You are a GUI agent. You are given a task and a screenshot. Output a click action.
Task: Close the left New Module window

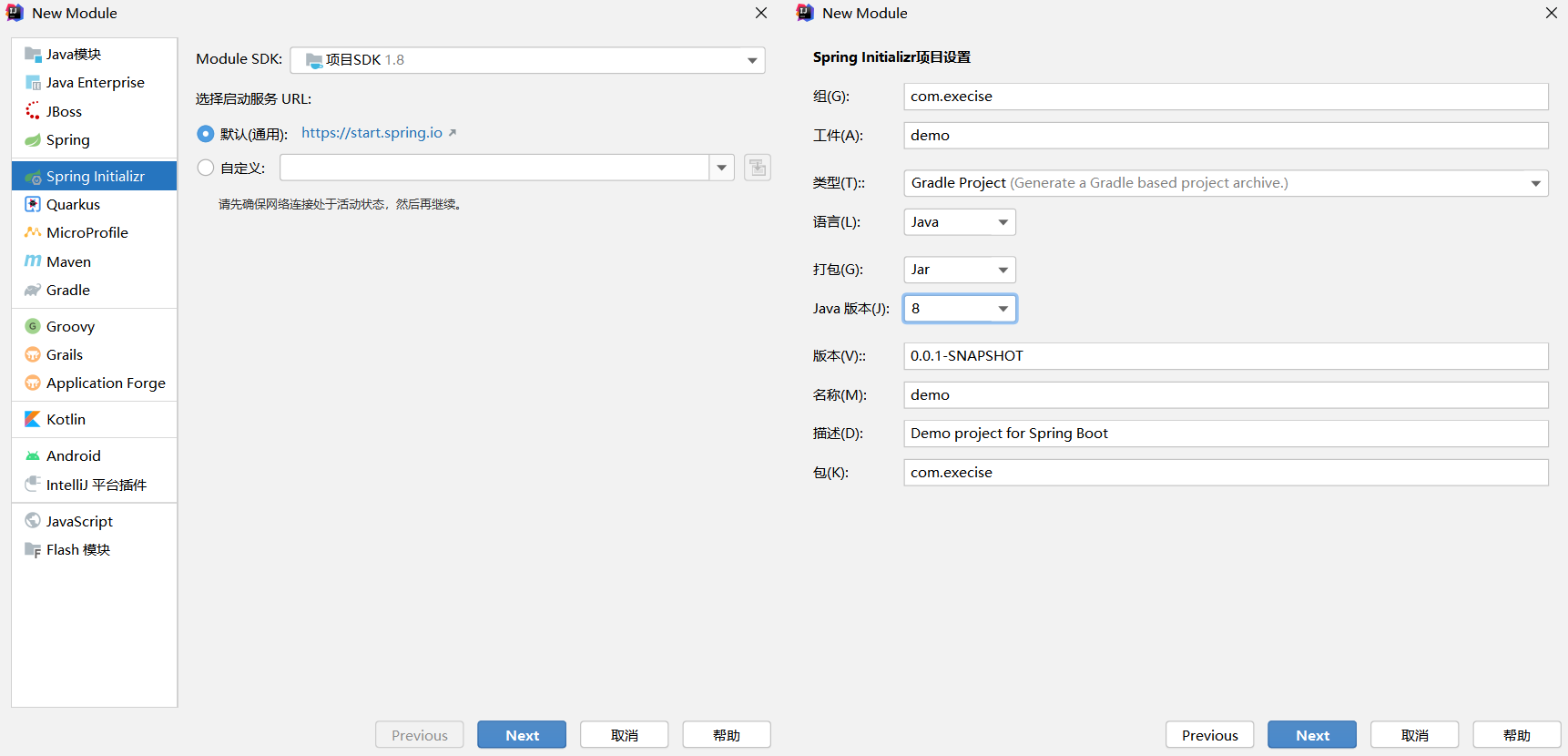(761, 13)
